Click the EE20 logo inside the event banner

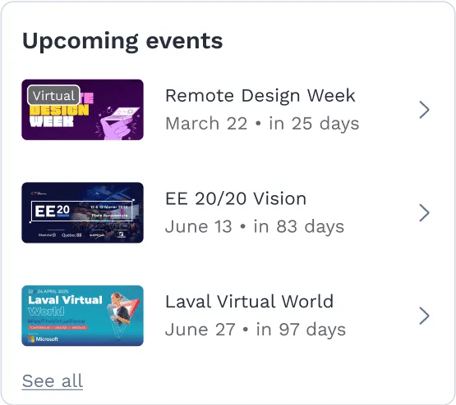click(x=52, y=211)
